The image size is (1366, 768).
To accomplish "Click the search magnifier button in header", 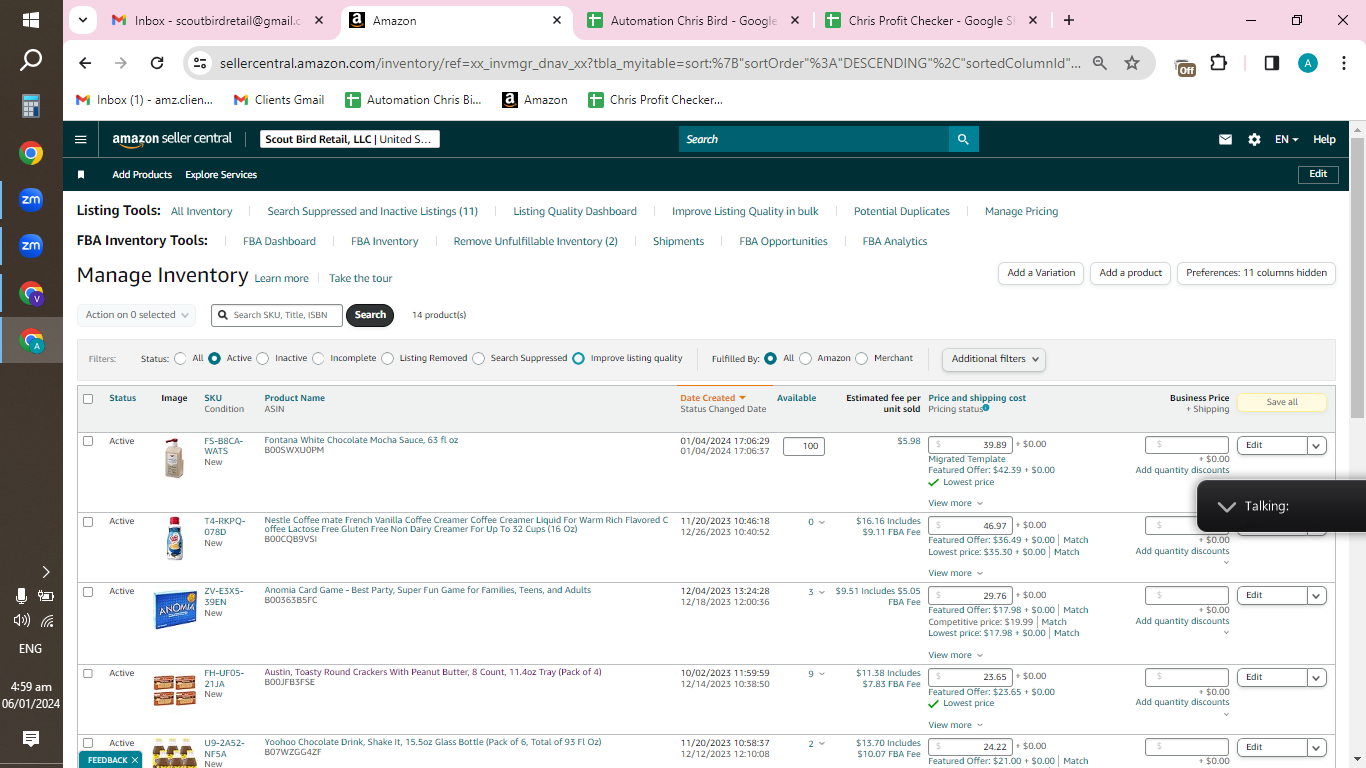I will [963, 140].
